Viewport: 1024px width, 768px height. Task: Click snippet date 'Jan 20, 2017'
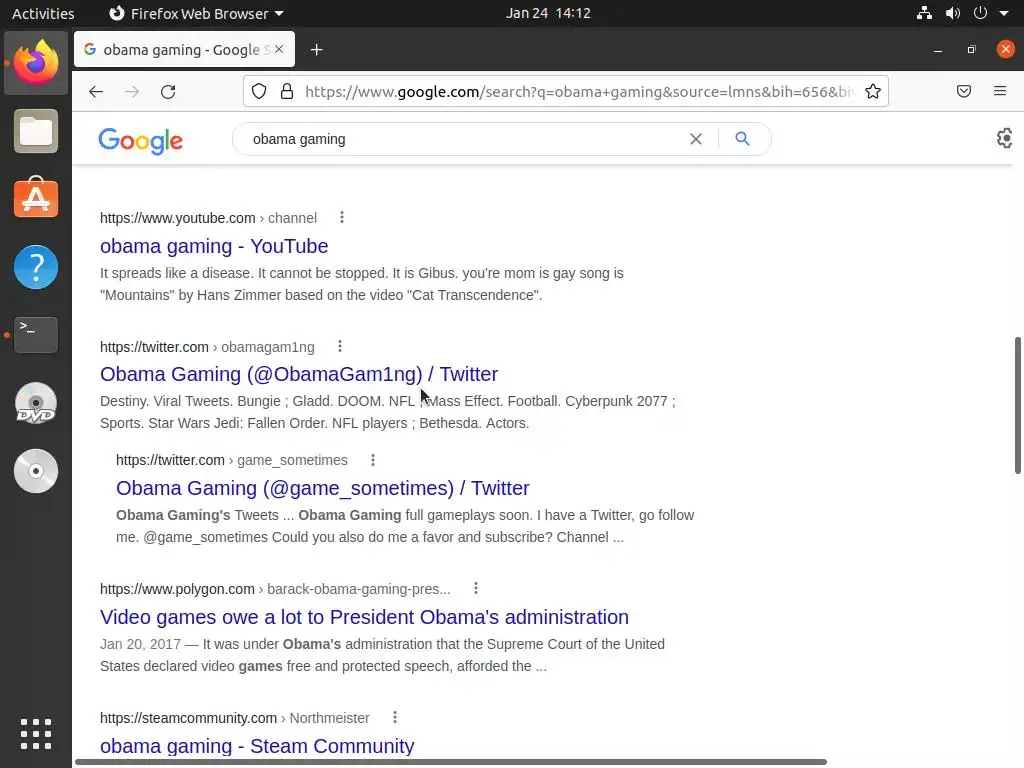pyautogui.click(x=140, y=644)
